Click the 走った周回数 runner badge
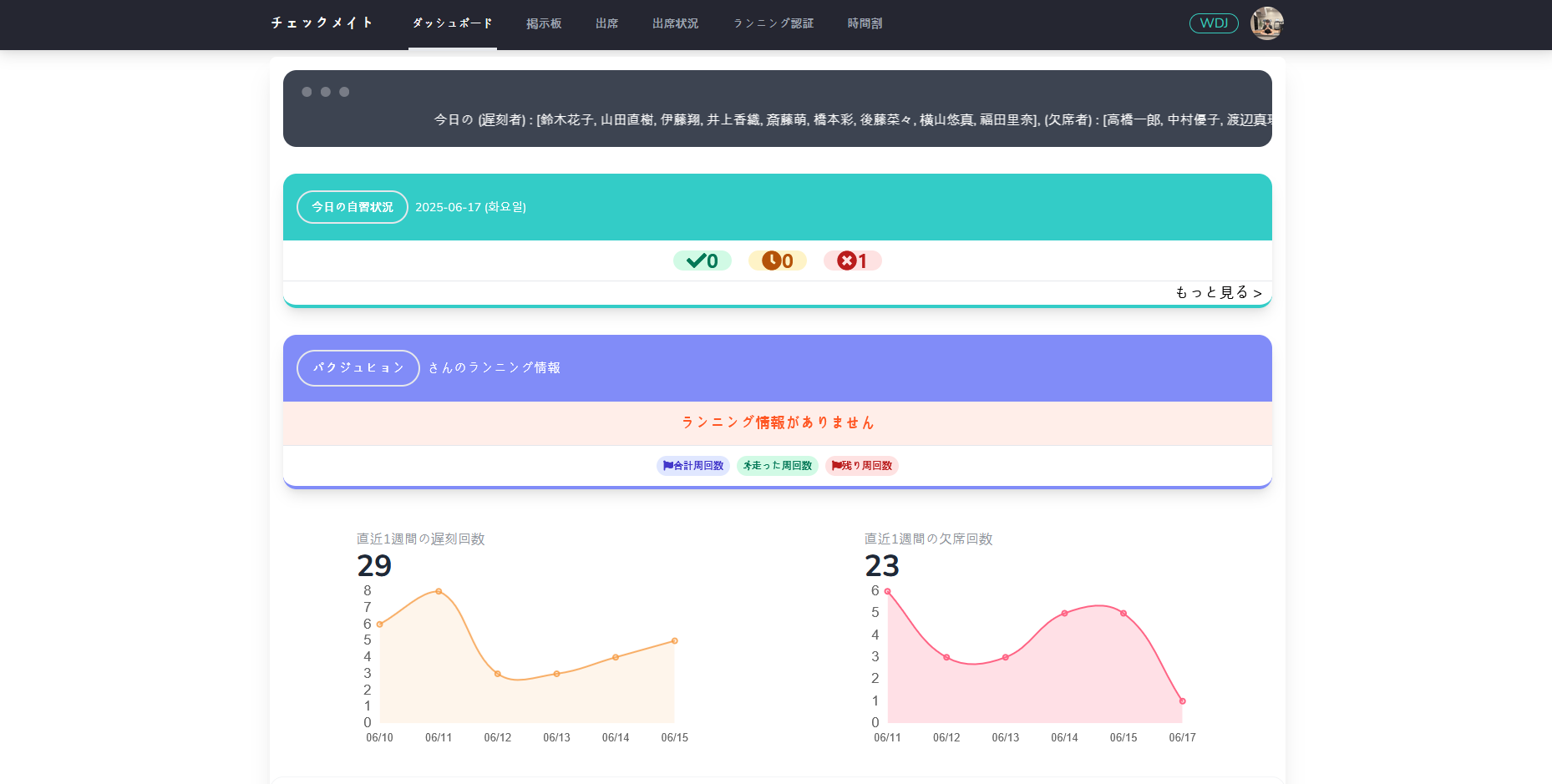This screenshot has width=1552, height=784. point(778,466)
